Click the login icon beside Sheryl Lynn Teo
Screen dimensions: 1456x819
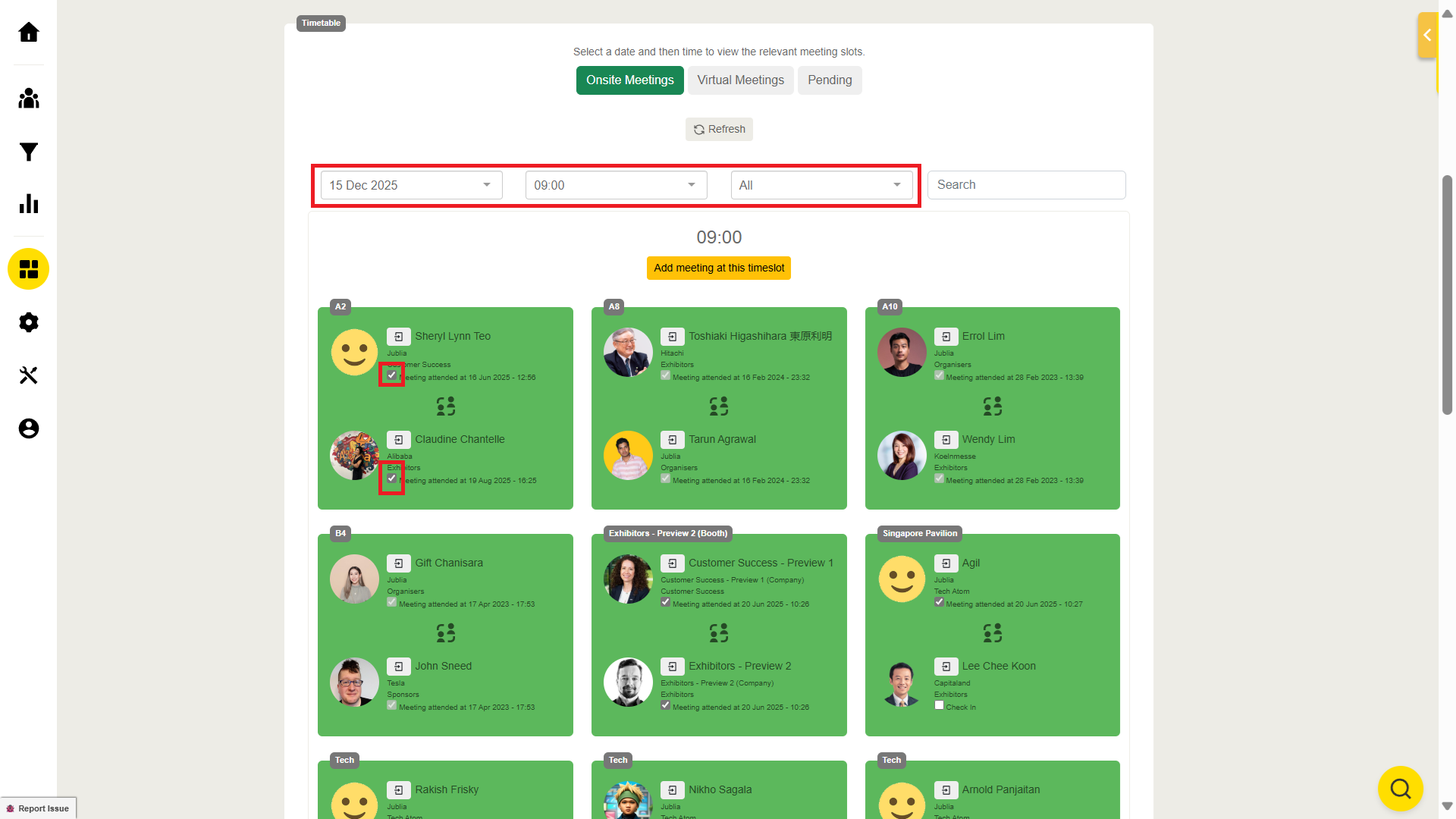click(399, 337)
